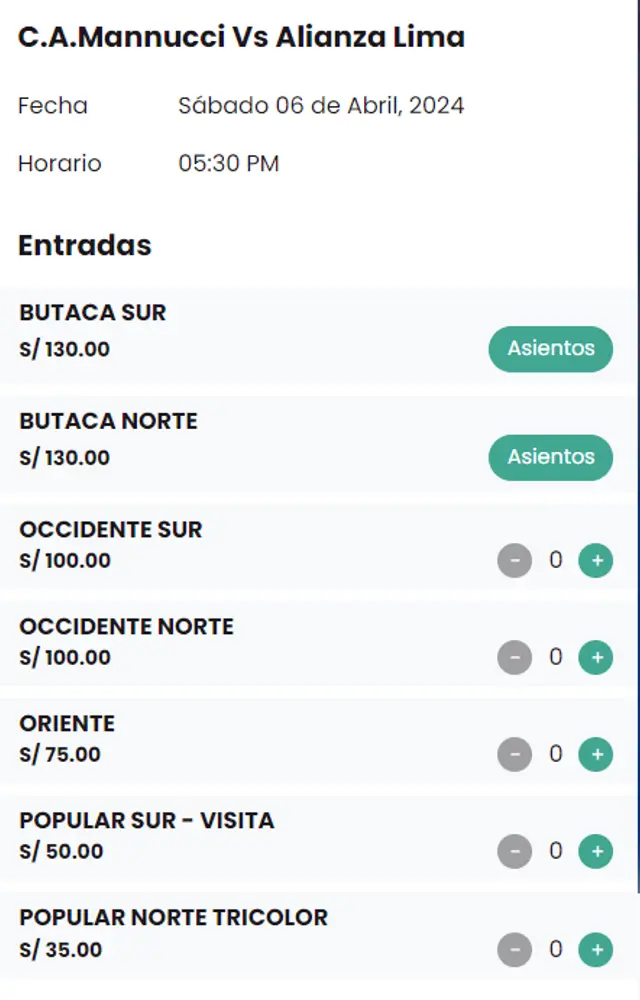Click the minus button for ORIENTE tickets
Screen dimensions: 640x1000
[x=515, y=755]
